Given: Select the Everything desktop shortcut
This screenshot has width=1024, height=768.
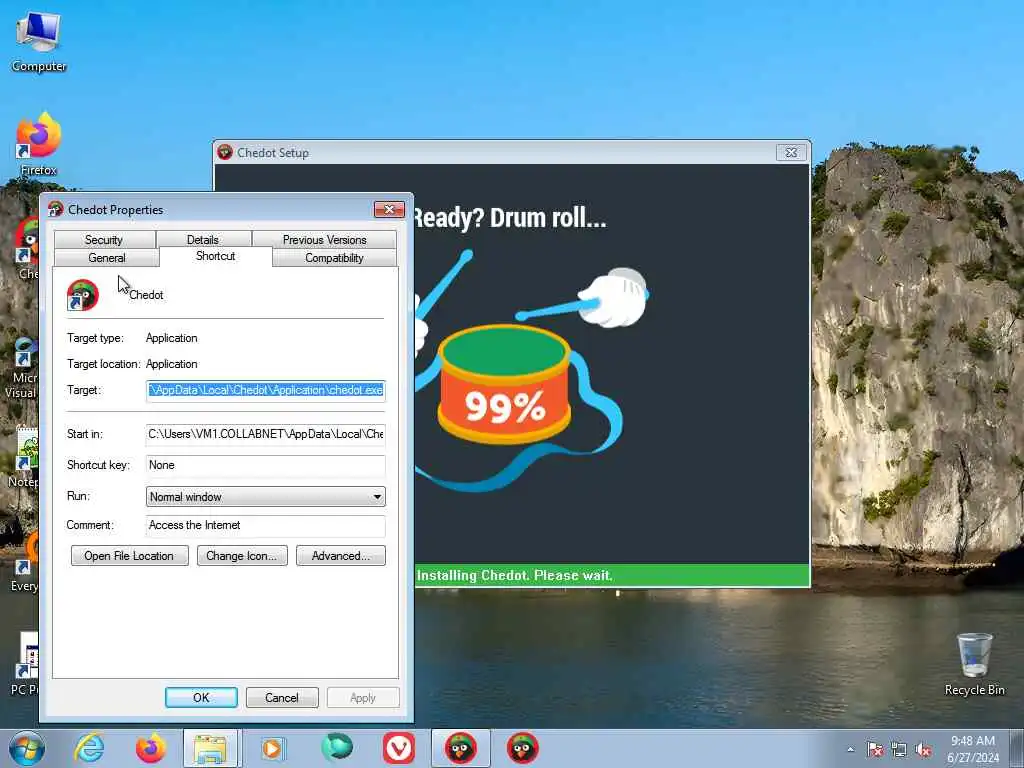Looking at the screenshot, I should pyautogui.click(x=26, y=562).
